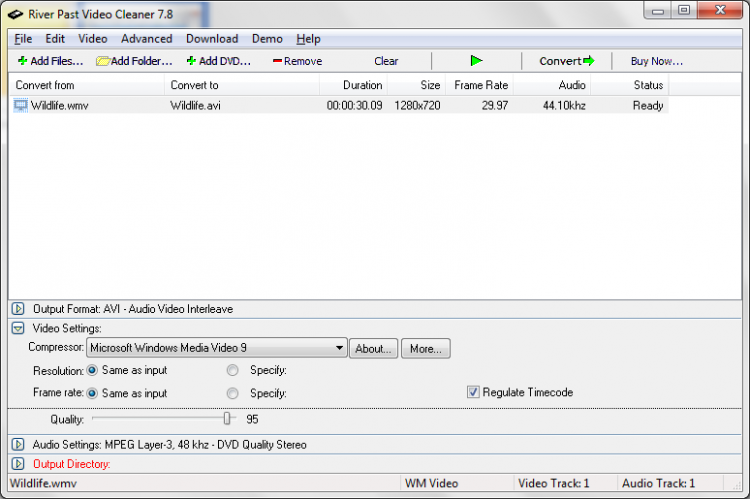Click the Wildlife.avi output name
Image resolution: width=750 pixels, height=499 pixels.
point(195,105)
